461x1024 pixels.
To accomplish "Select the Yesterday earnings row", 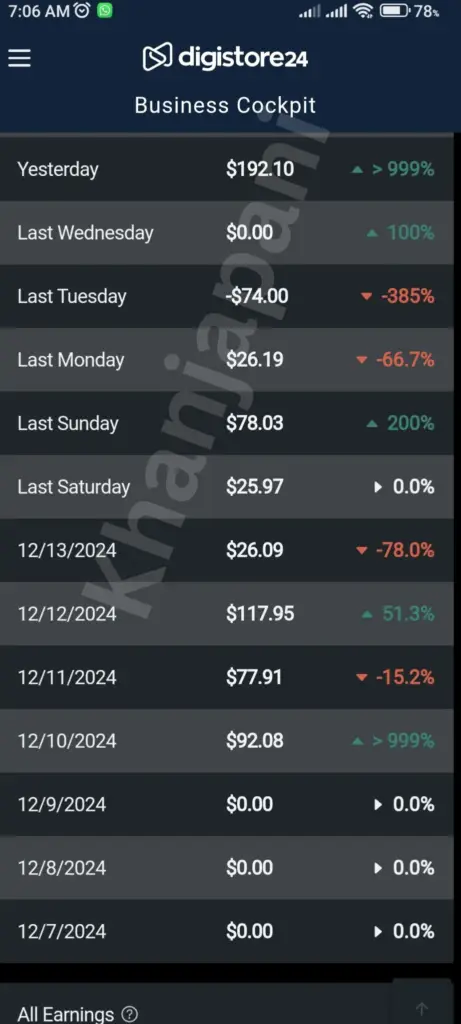I will pos(227,169).
